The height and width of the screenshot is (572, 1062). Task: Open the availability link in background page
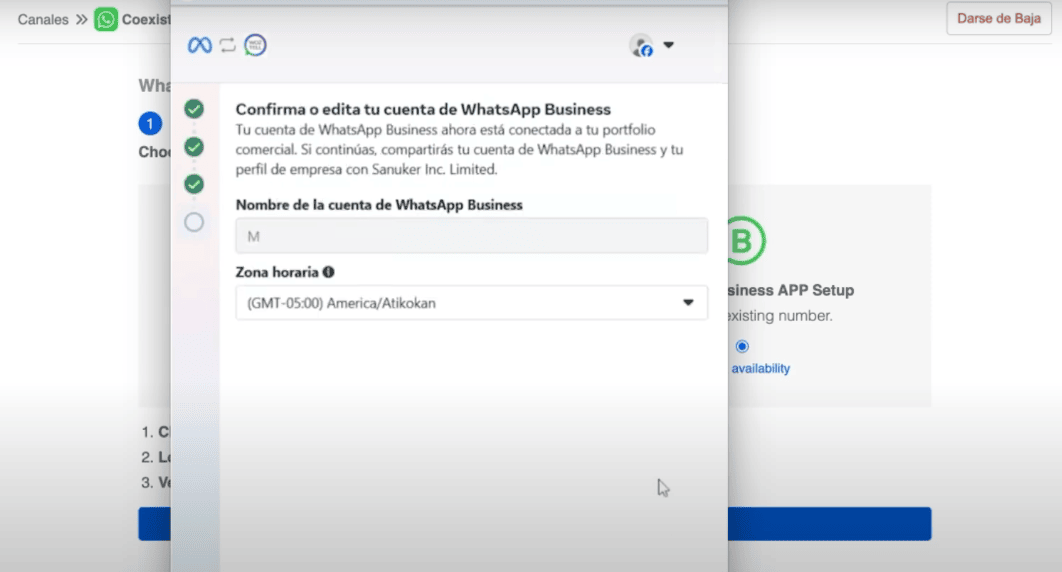[x=761, y=368]
